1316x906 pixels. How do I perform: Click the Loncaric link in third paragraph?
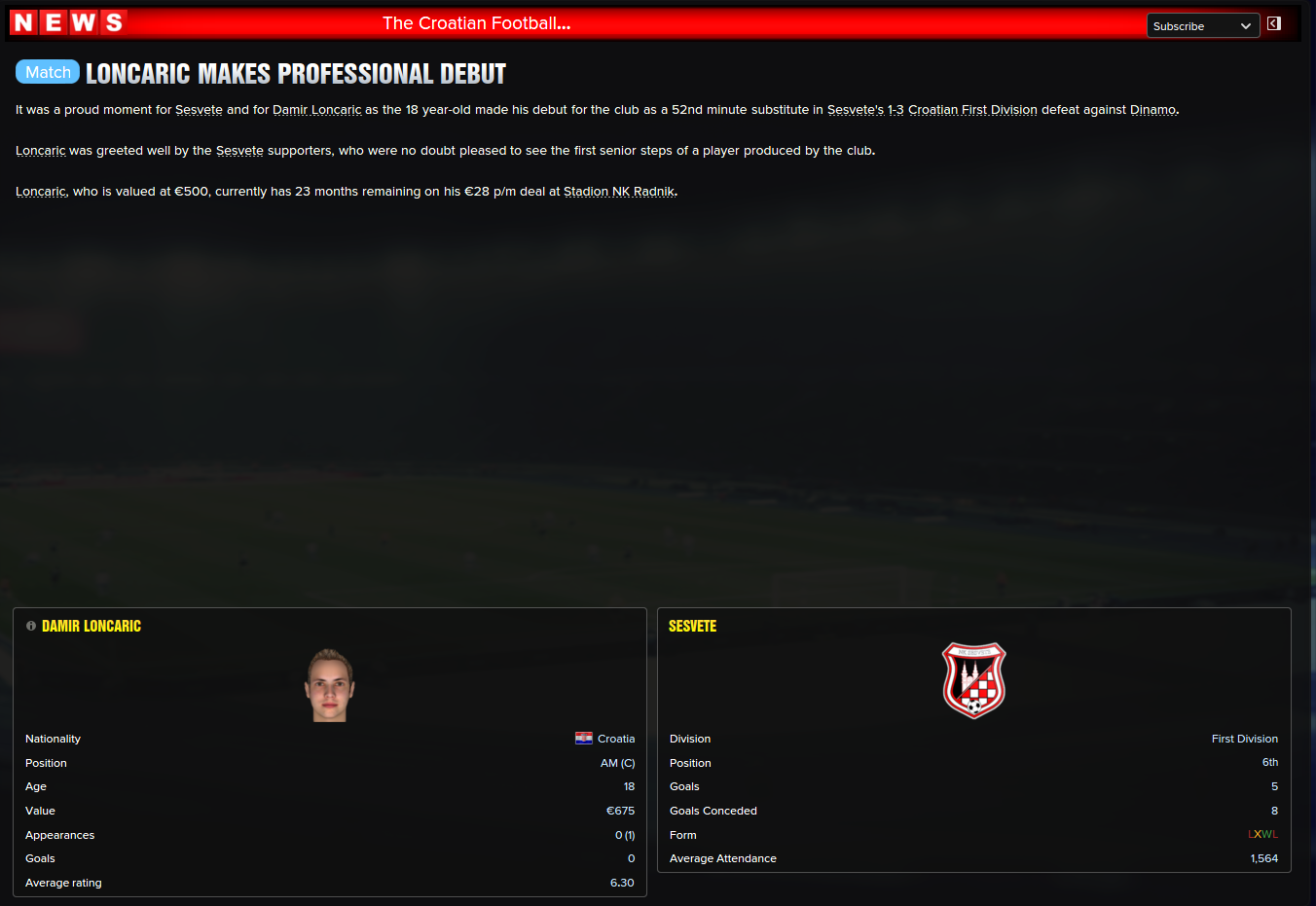pos(41,192)
